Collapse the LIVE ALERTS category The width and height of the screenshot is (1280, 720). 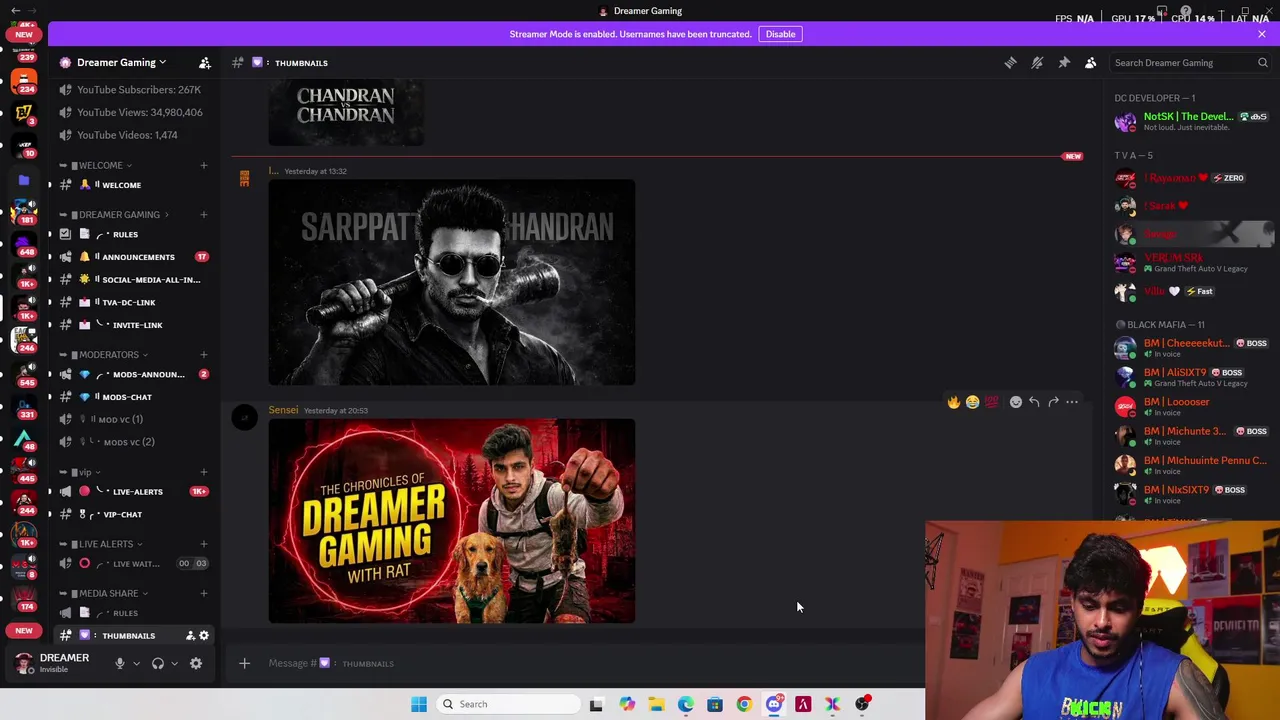(106, 544)
